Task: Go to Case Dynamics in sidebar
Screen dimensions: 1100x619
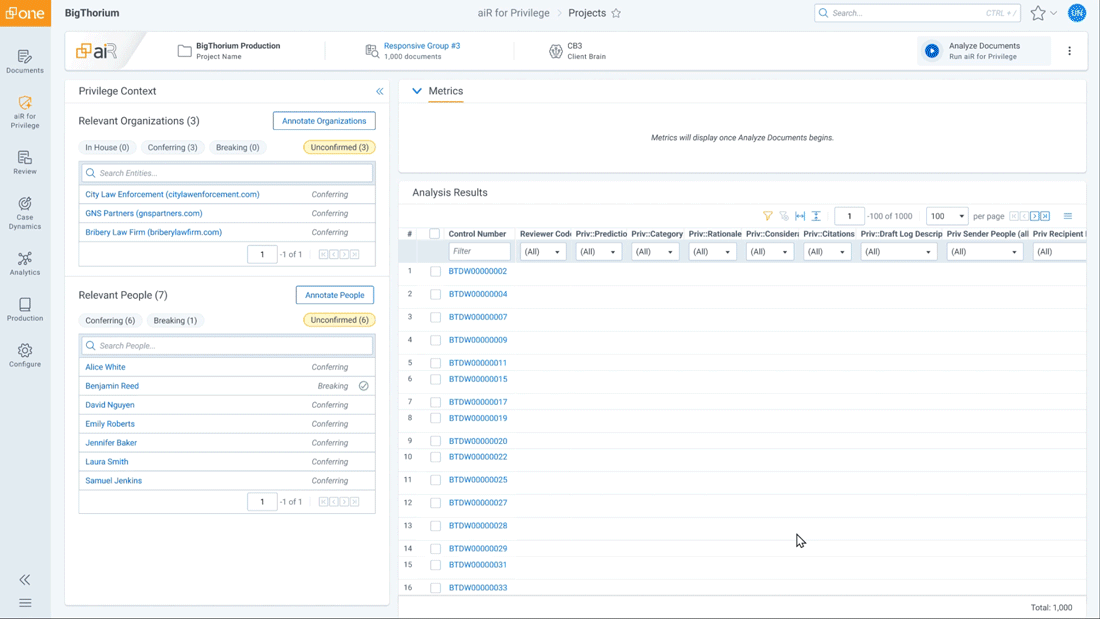Action: (24, 212)
